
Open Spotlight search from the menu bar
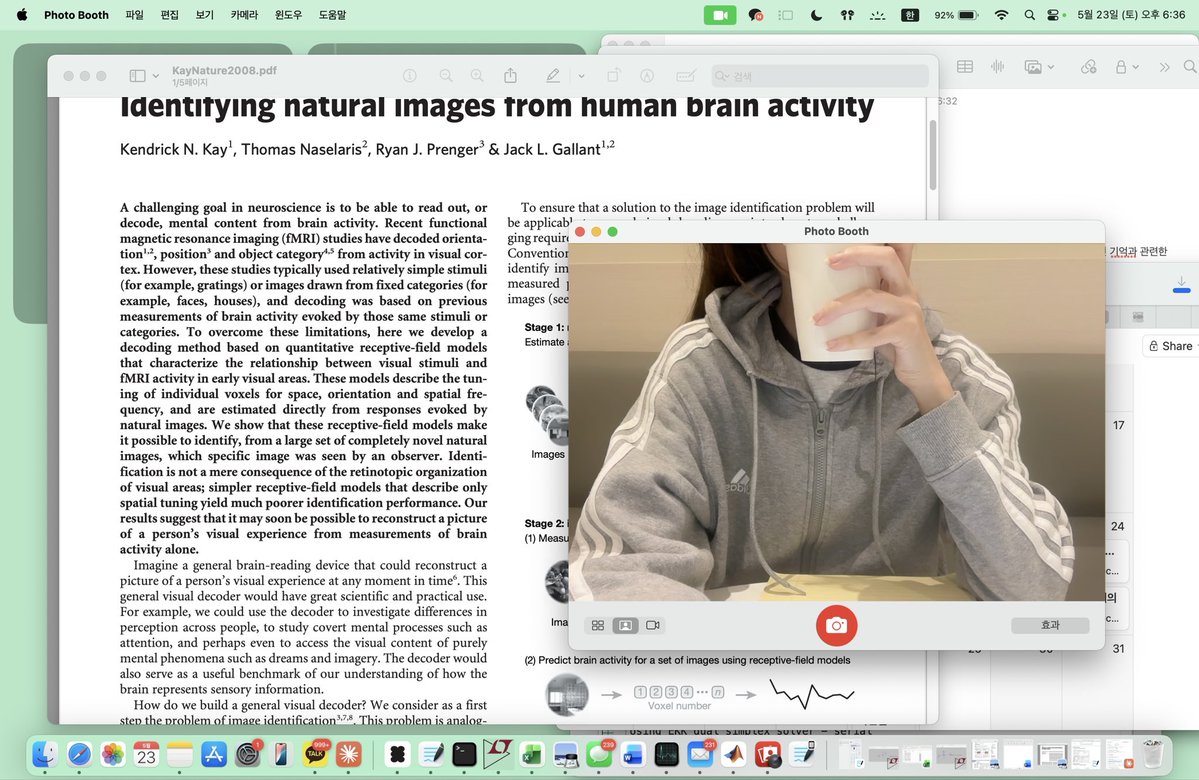click(x=1029, y=15)
